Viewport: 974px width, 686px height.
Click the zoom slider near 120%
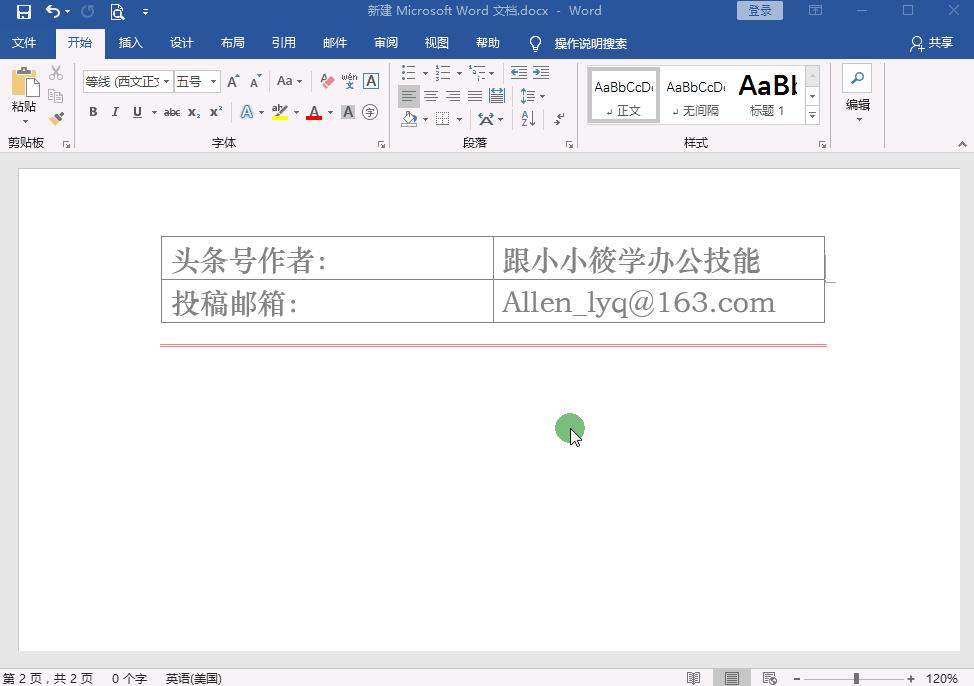855,677
